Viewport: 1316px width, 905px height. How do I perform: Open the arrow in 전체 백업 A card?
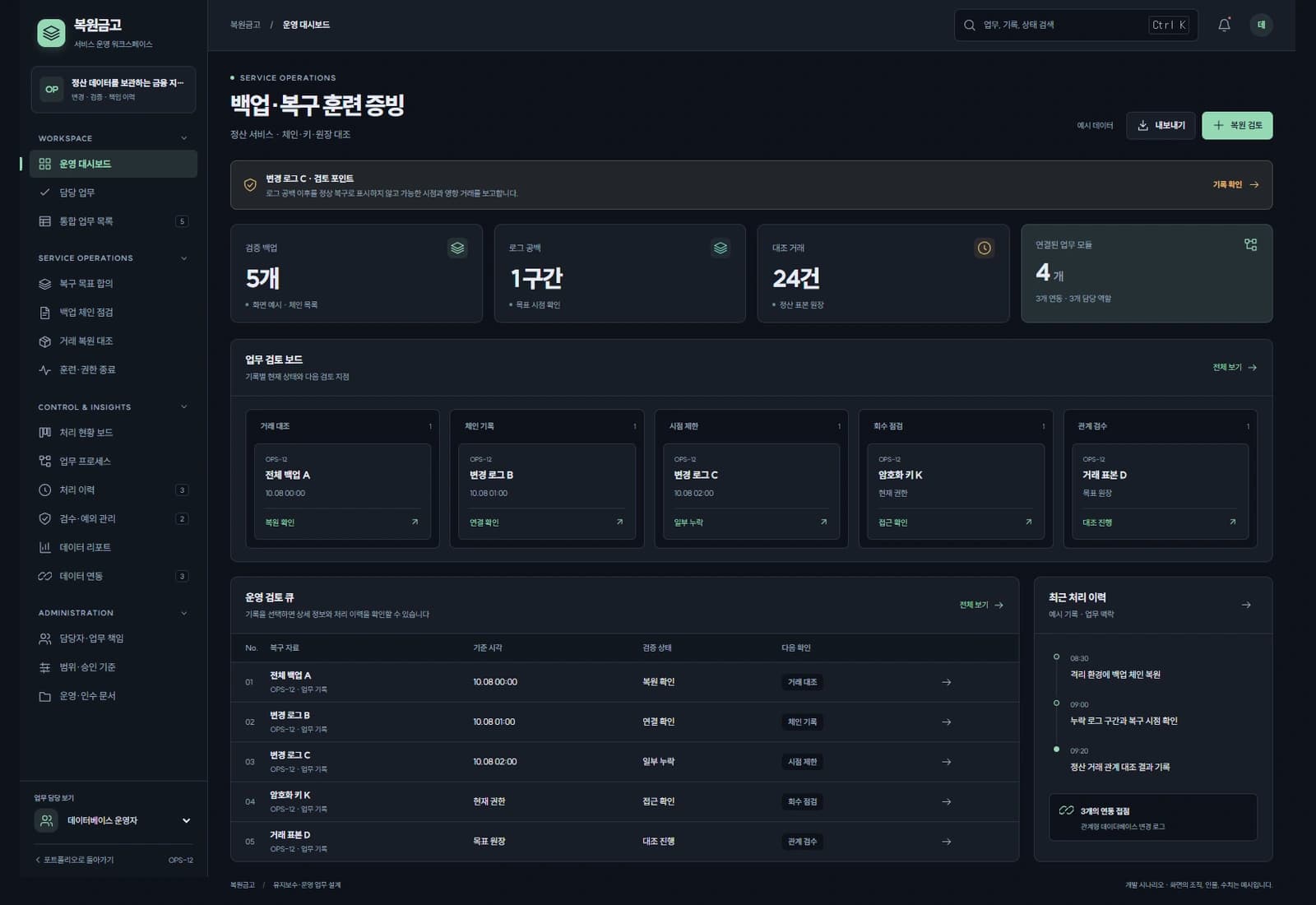tap(415, 522)
